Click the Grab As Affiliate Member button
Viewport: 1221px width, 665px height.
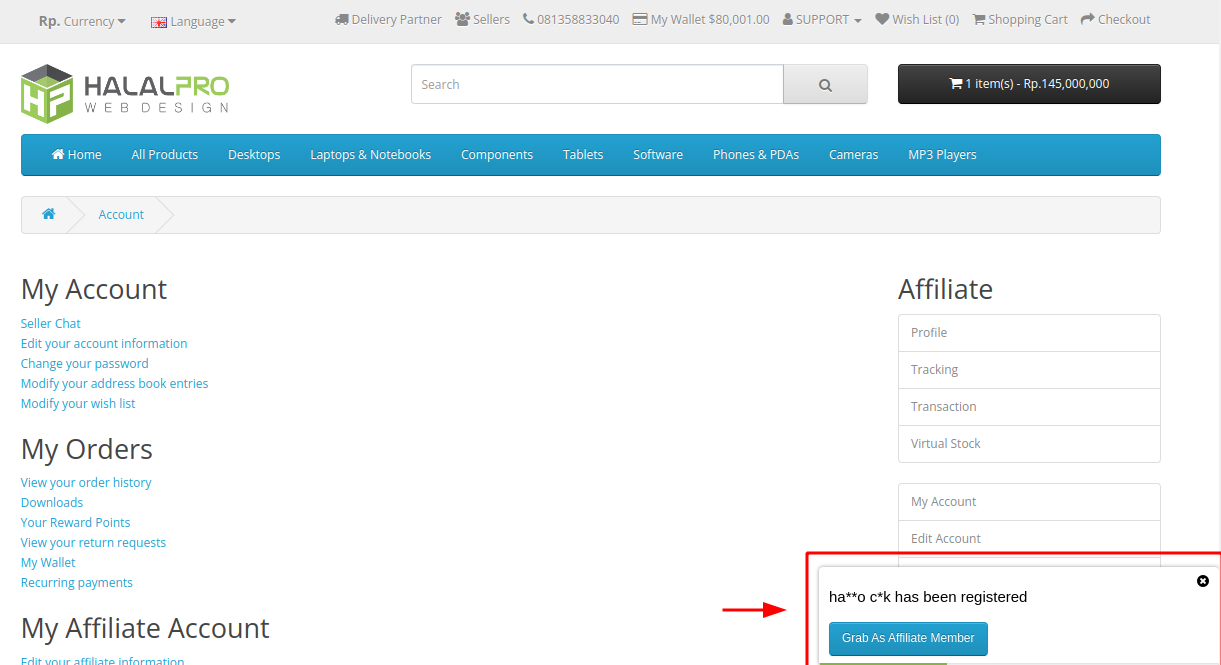pyautogui.click(x=908, y=638)
